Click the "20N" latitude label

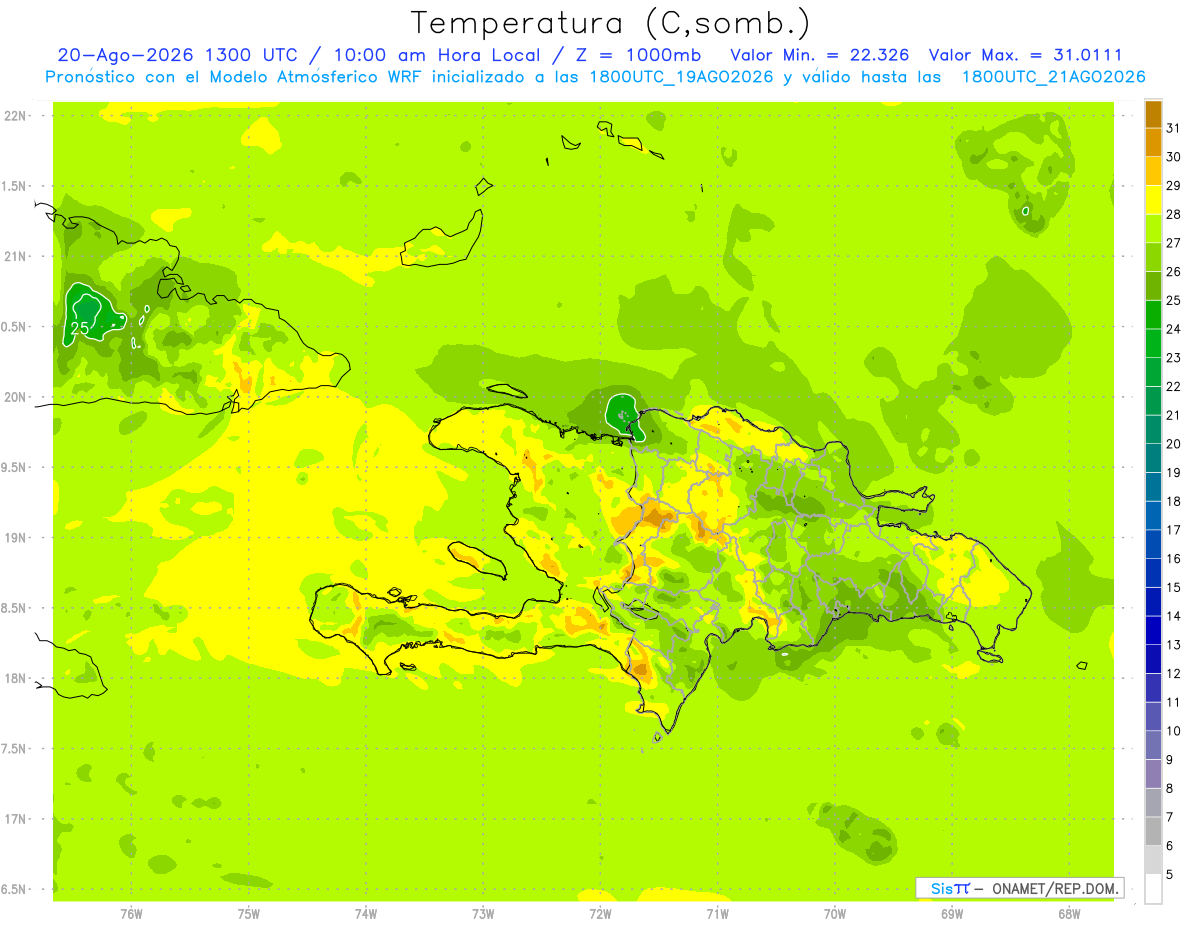coord(14,397)
